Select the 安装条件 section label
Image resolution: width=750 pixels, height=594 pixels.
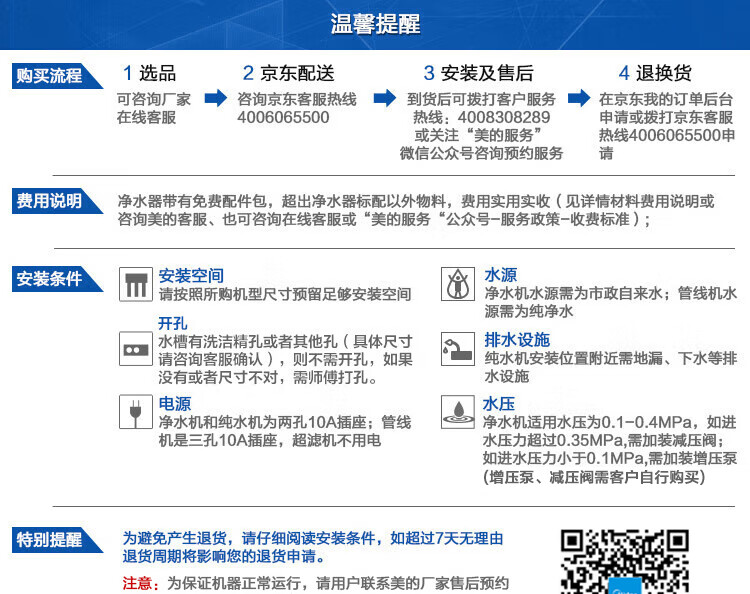[57, 279]
